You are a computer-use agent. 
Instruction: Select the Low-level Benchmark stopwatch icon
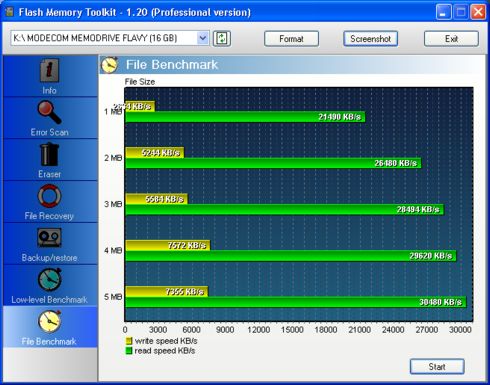click(49, 280)
